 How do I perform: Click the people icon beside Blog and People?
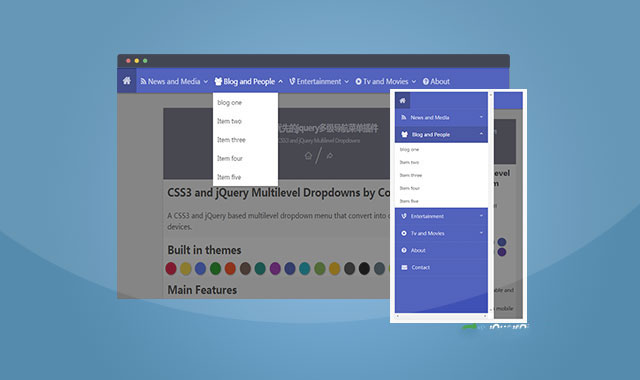[x=218, y=82]
